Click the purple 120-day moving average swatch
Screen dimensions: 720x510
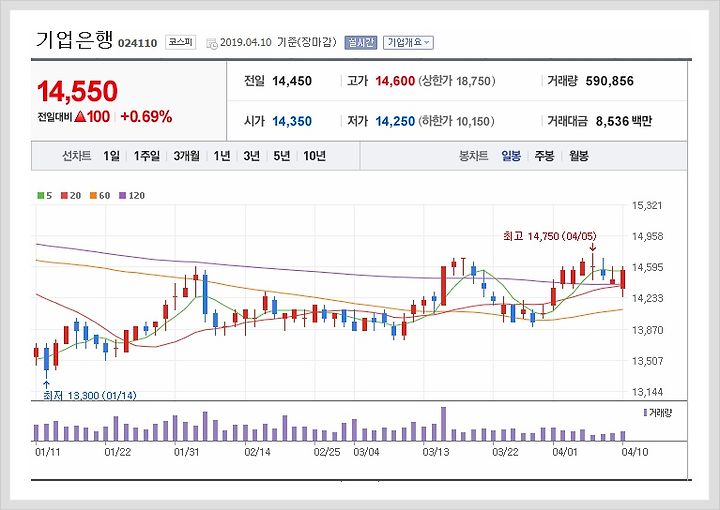click(x=122, y=196)
